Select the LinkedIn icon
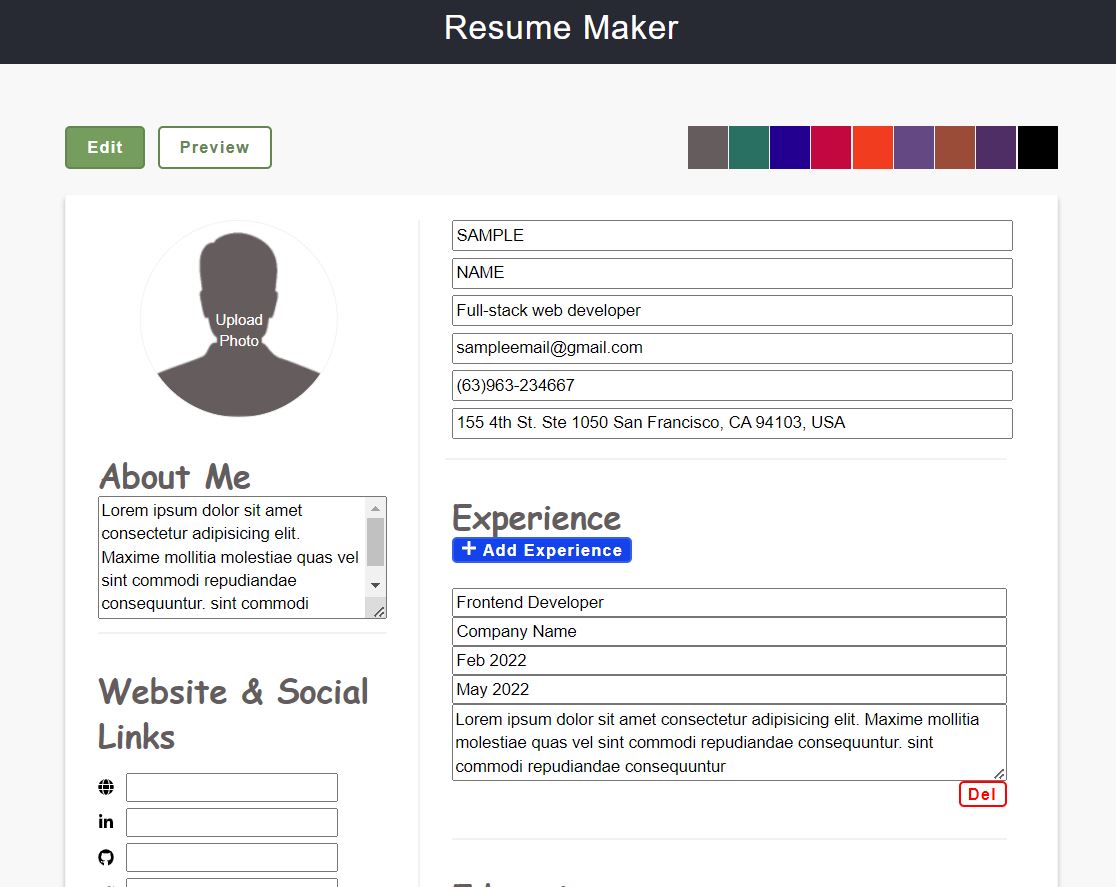Screen dimensions: 1116x887 click(x=105, y=821)
